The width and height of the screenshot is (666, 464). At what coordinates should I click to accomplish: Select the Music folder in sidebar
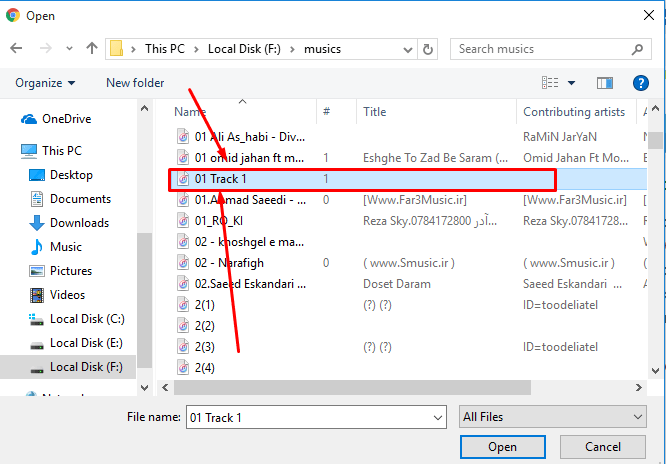click(66, 247)
